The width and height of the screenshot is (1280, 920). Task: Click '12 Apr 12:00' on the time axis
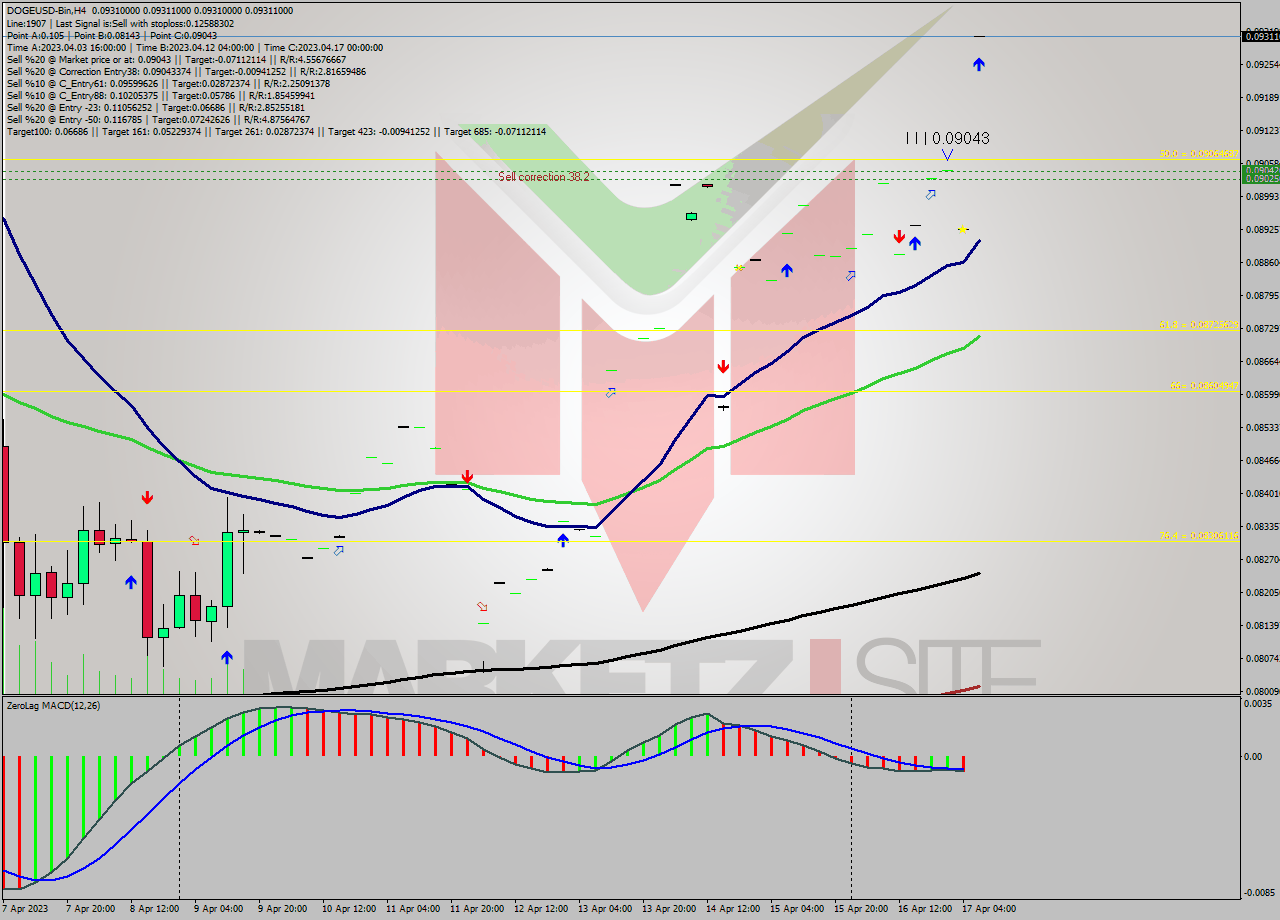[540, 909]
